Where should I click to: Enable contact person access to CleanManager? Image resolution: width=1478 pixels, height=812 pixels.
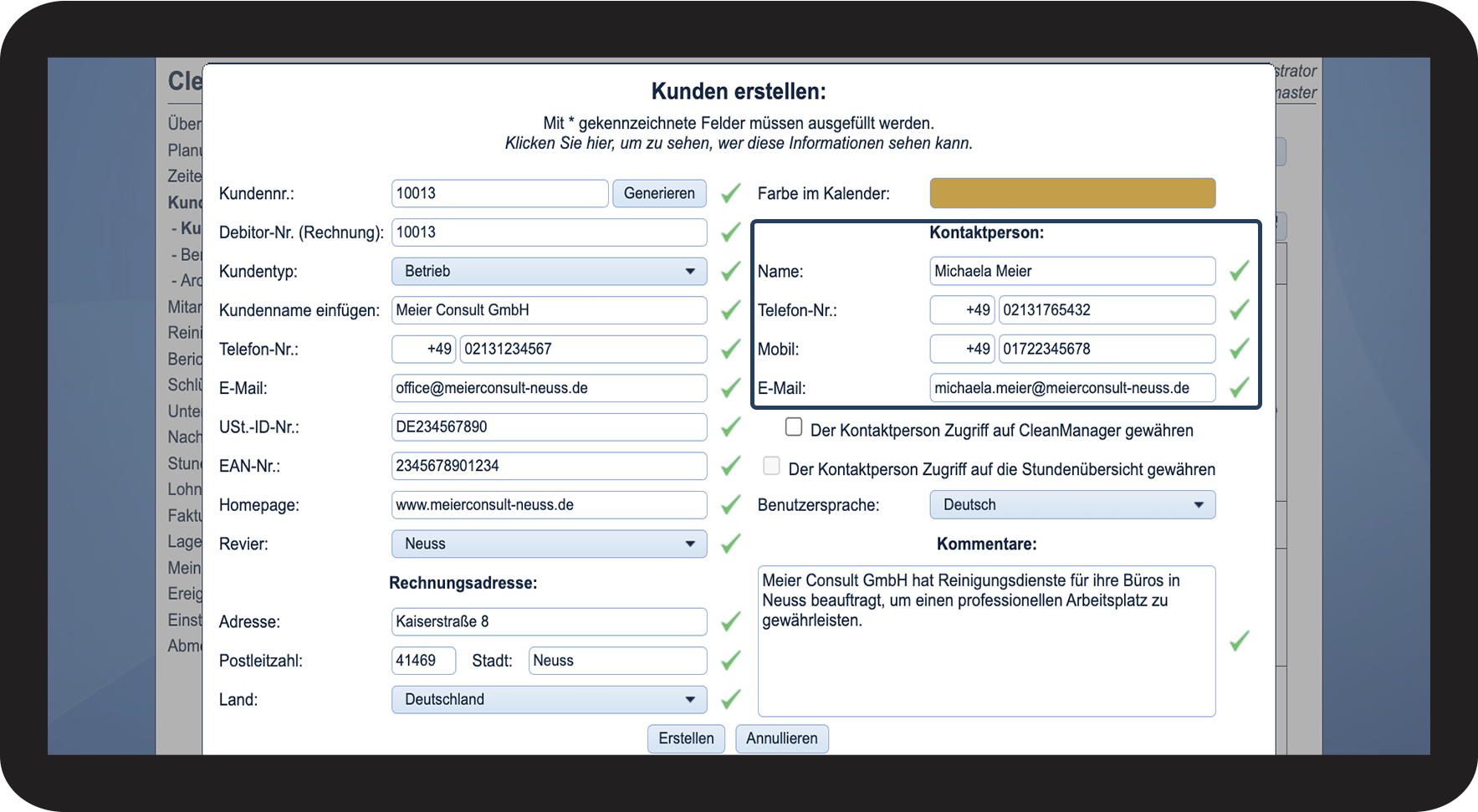[x=794, y=427]
